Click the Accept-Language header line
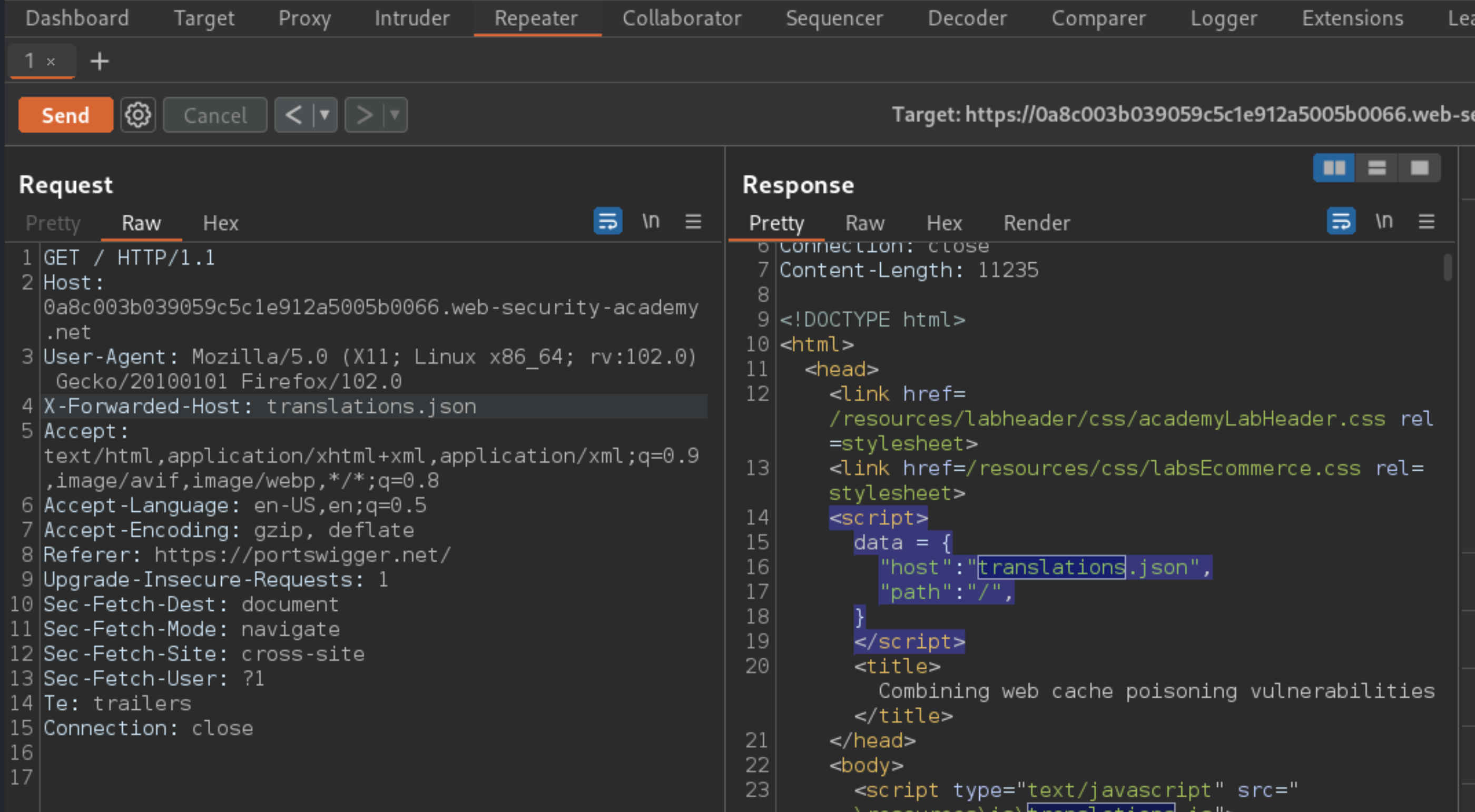1475x812 pixels. [235, 506]
